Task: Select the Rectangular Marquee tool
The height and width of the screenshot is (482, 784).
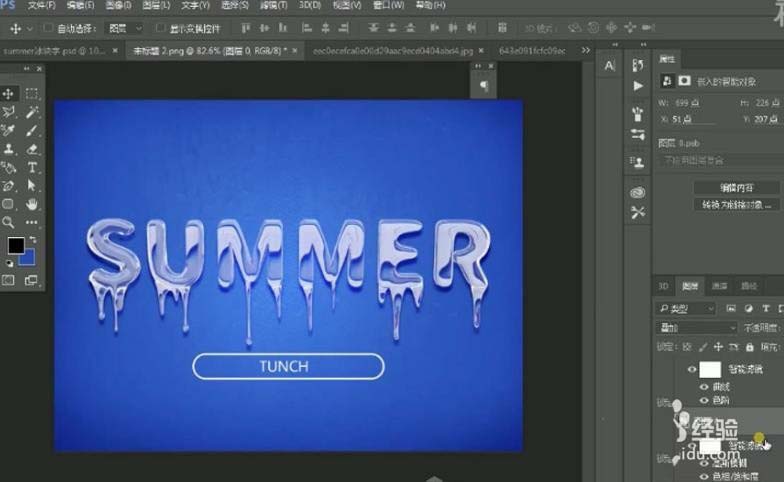Action: 32,94
